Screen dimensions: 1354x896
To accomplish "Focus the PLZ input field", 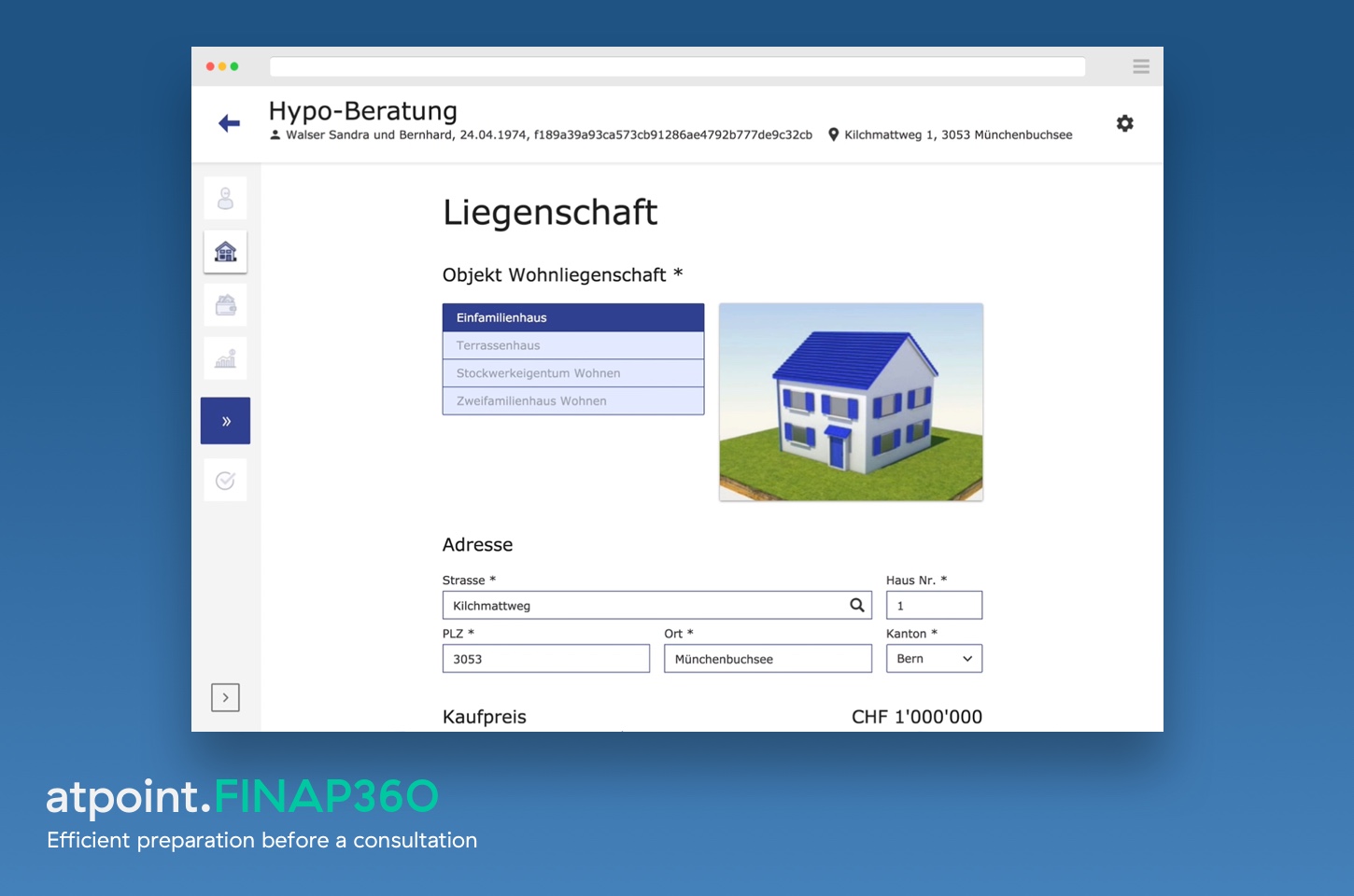I will (546, 659).
